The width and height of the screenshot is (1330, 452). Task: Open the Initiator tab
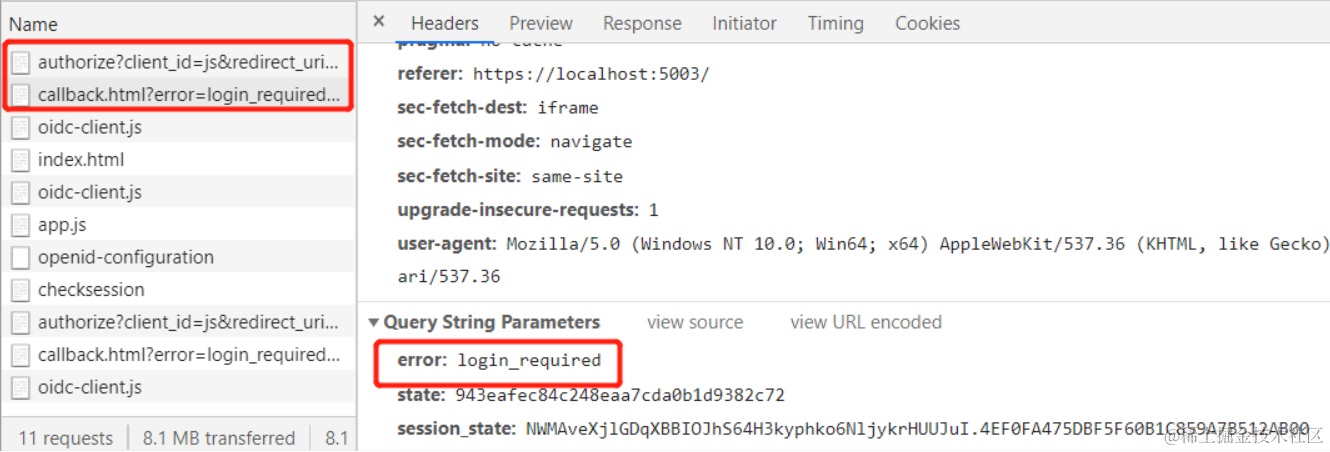(744, 23)
